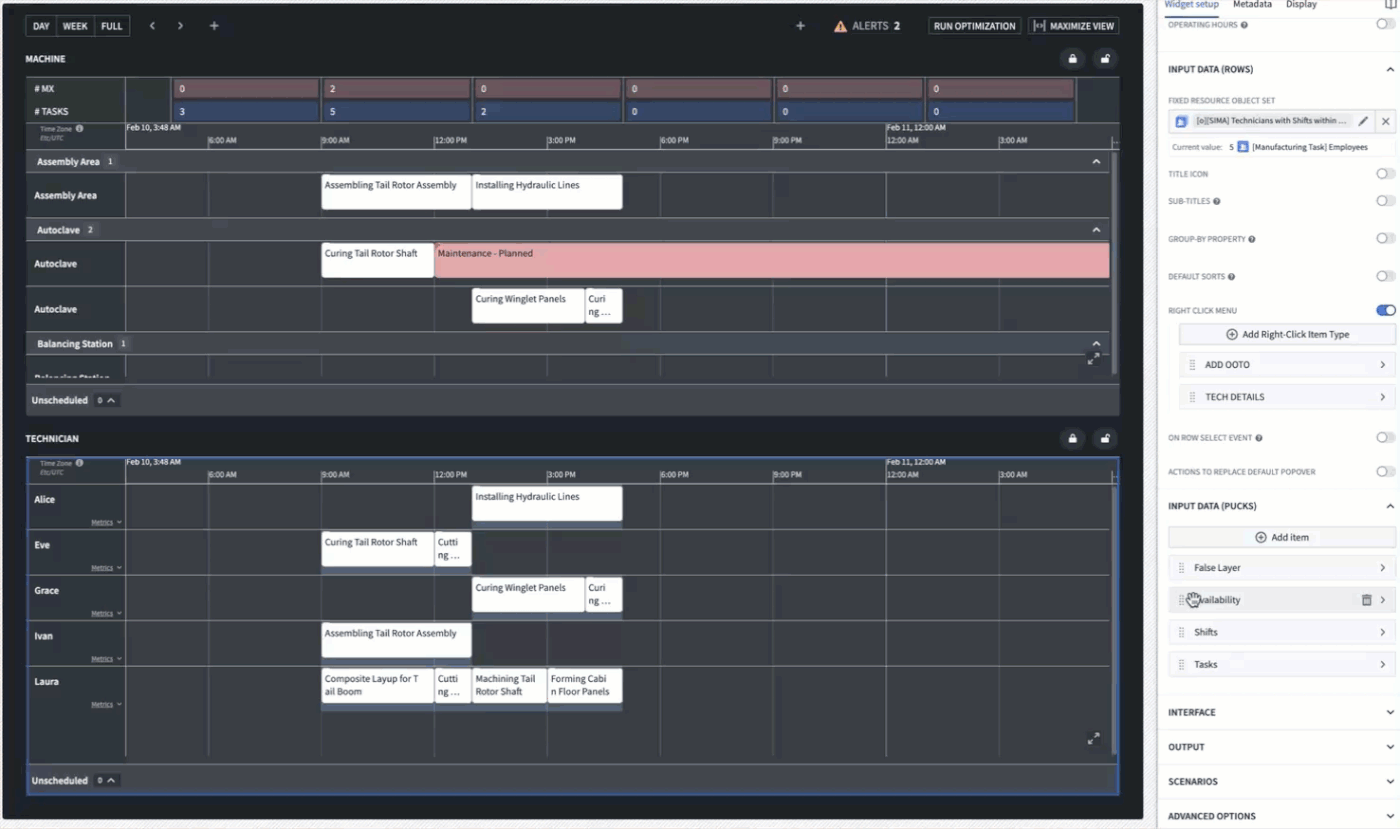Viewport: 1400px width, 829px height.
Task: Select the WEEK view
Action: (75, 26)
